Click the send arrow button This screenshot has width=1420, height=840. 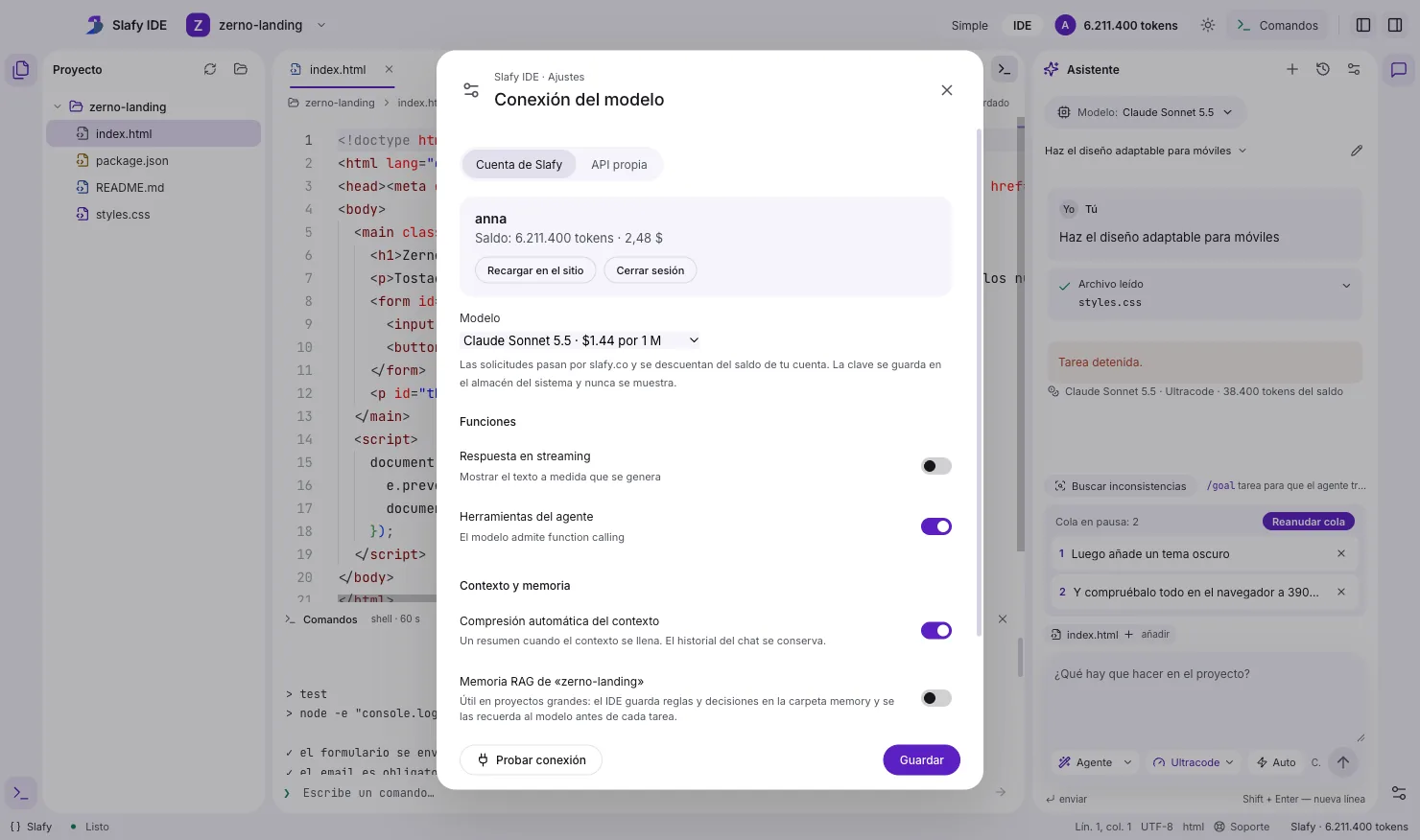(1343, 762)
